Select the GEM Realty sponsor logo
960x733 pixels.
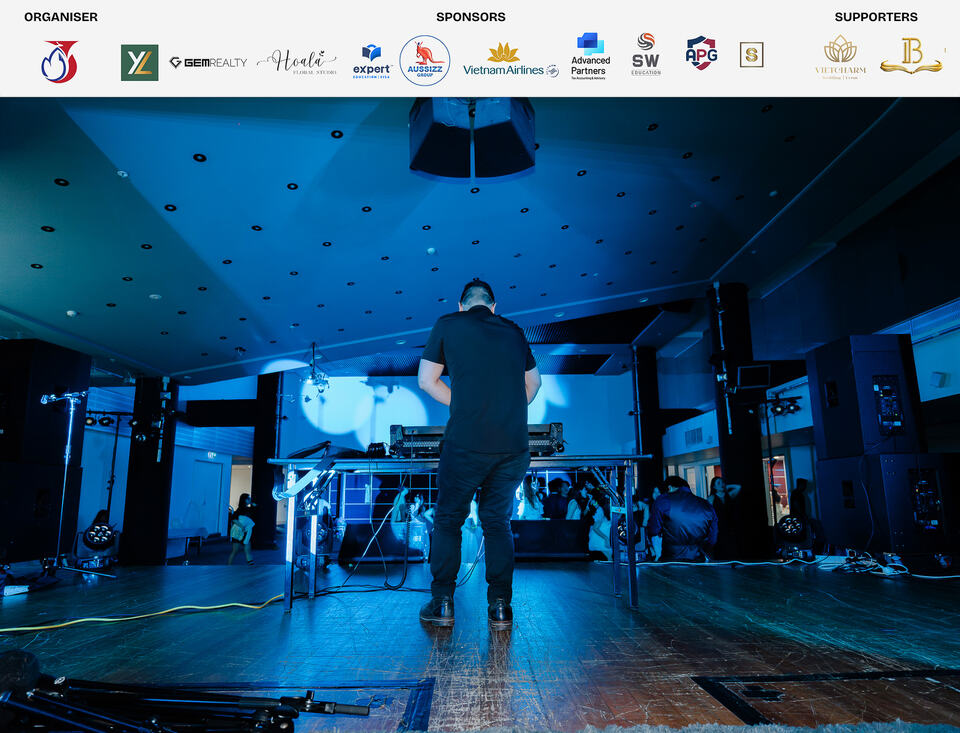[x=208, y=62]
